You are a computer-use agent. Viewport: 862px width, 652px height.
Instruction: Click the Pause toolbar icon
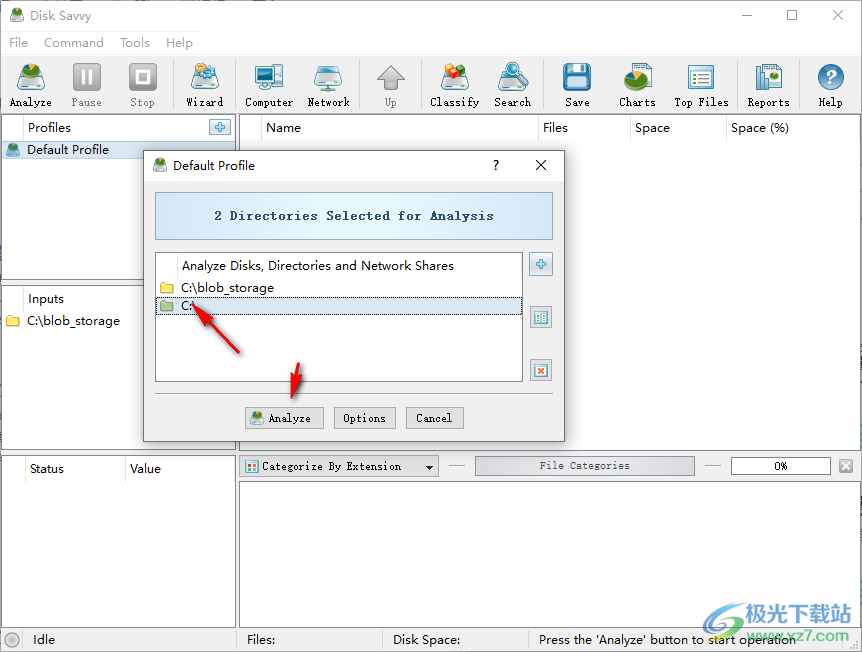point(86,85)
